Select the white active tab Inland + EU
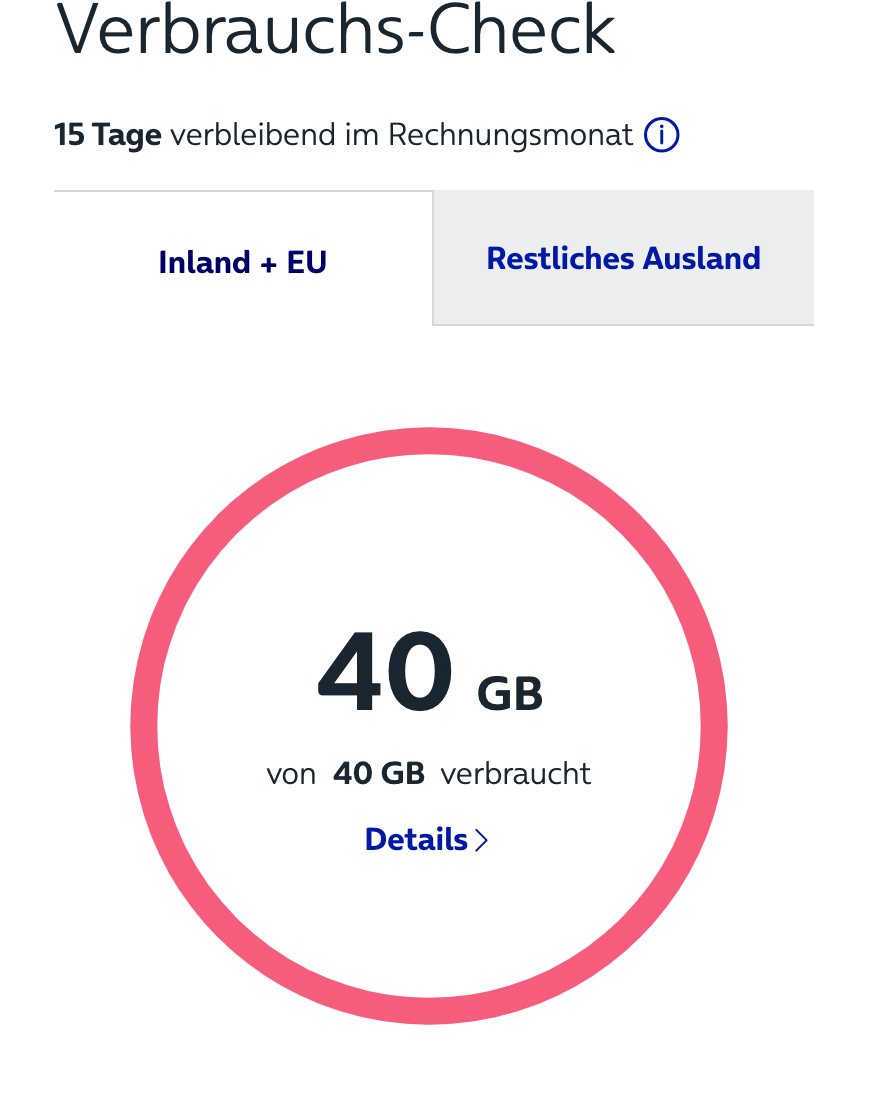870x1104 pixels. [243, 258]
